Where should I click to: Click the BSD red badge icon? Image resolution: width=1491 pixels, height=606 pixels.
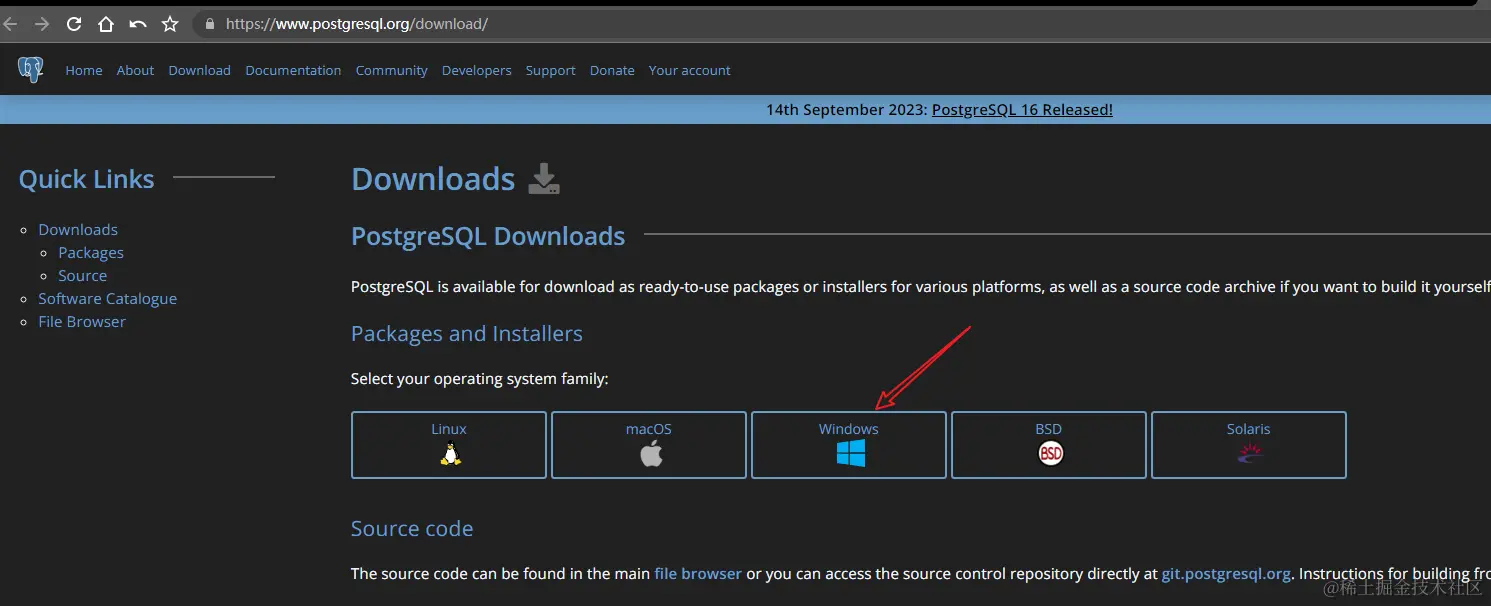click(x=1051, y=454)
